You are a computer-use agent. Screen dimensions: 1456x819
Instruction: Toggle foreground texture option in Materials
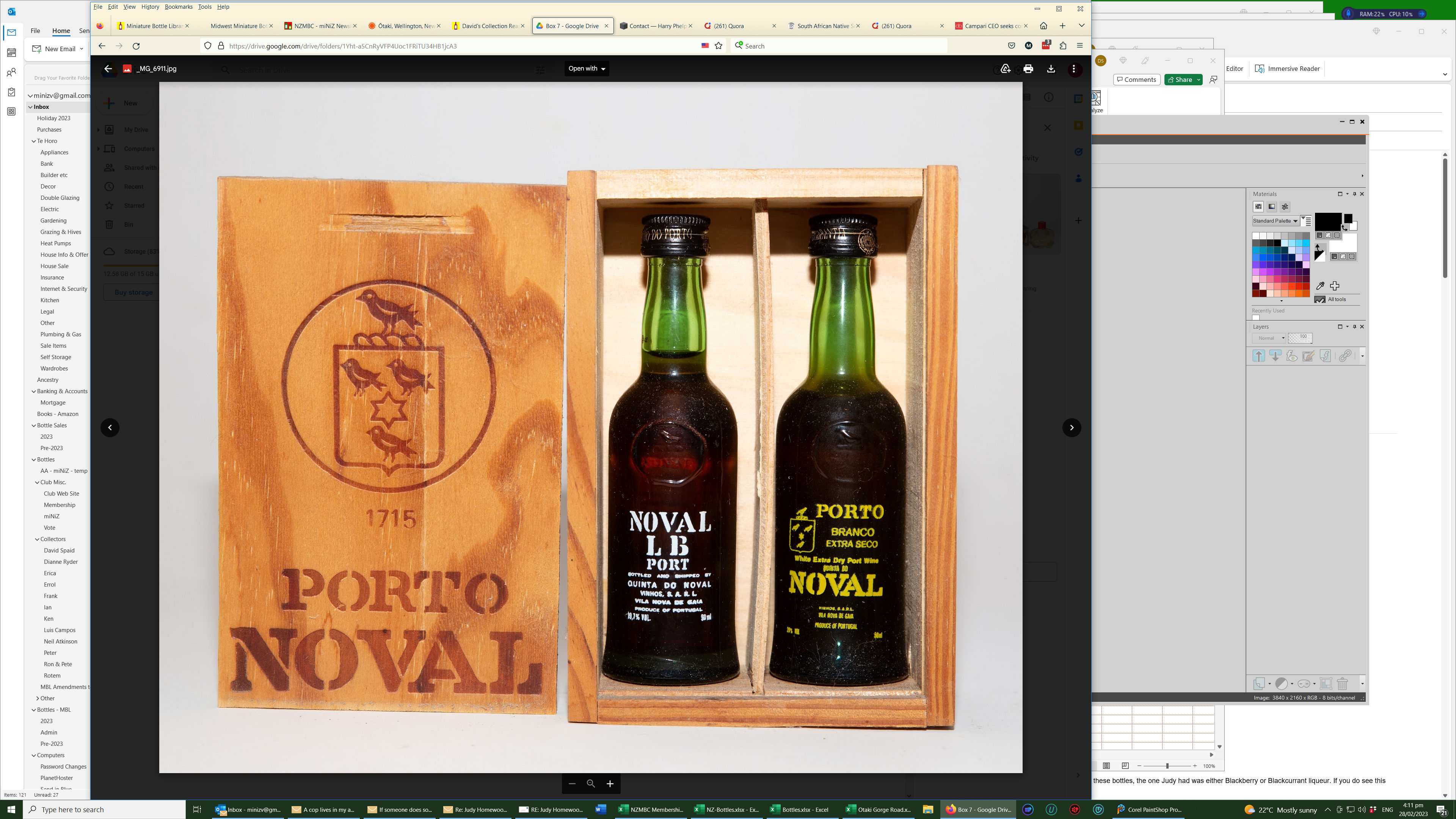(x=1328, y=235)
